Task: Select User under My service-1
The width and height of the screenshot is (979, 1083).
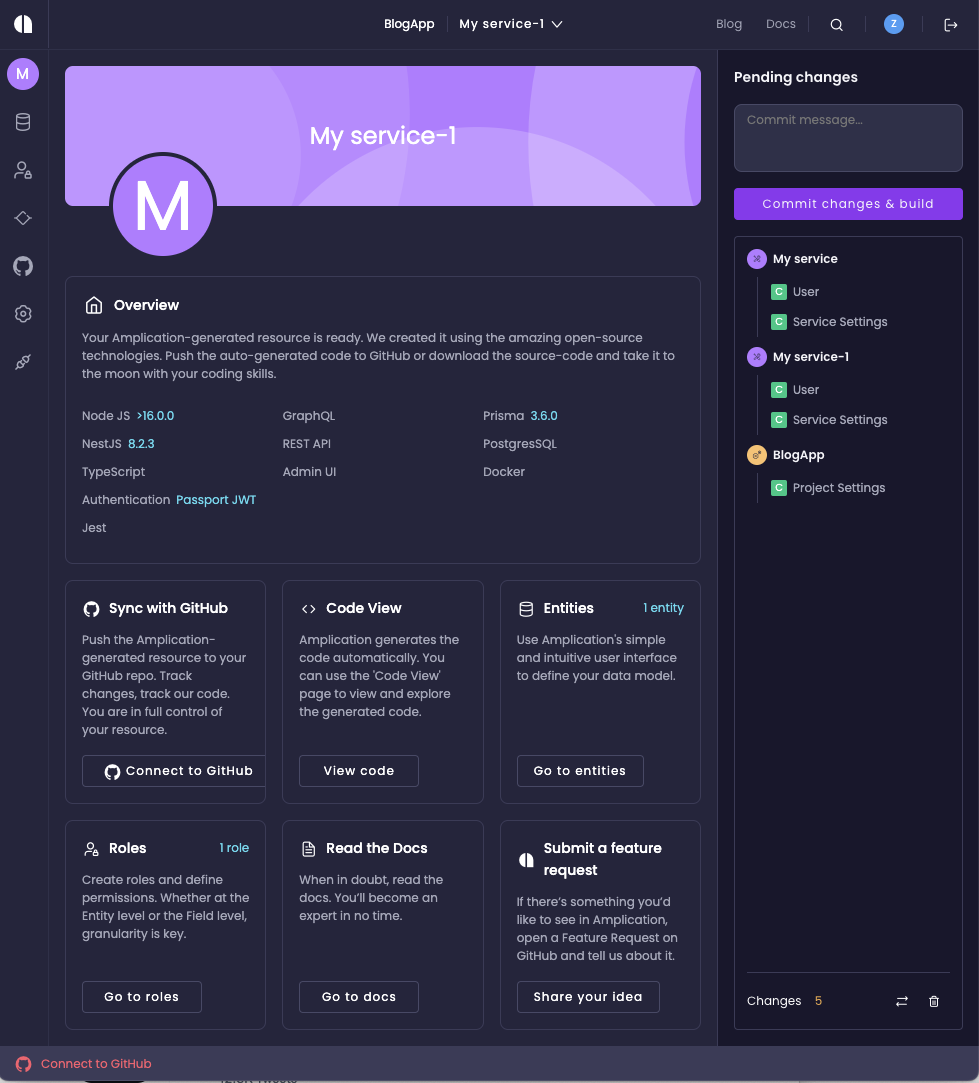Action: tap(806, 390)
